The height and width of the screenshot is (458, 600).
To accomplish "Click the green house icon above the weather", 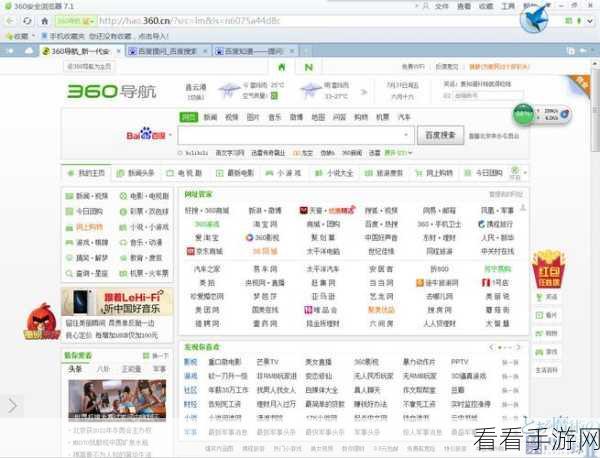I will (x=282, y=67).
